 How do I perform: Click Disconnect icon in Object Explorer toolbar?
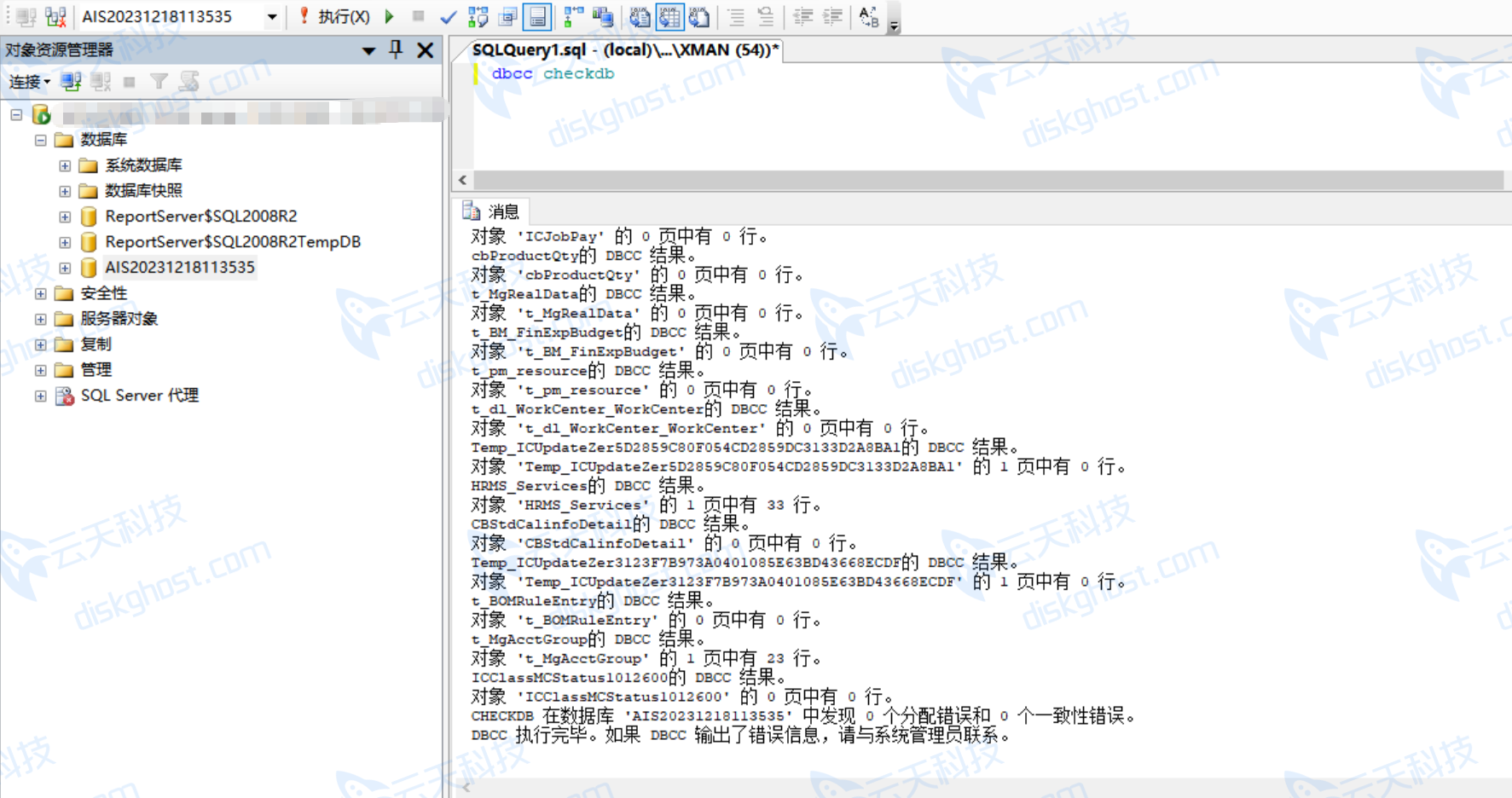tap(101, 82)
